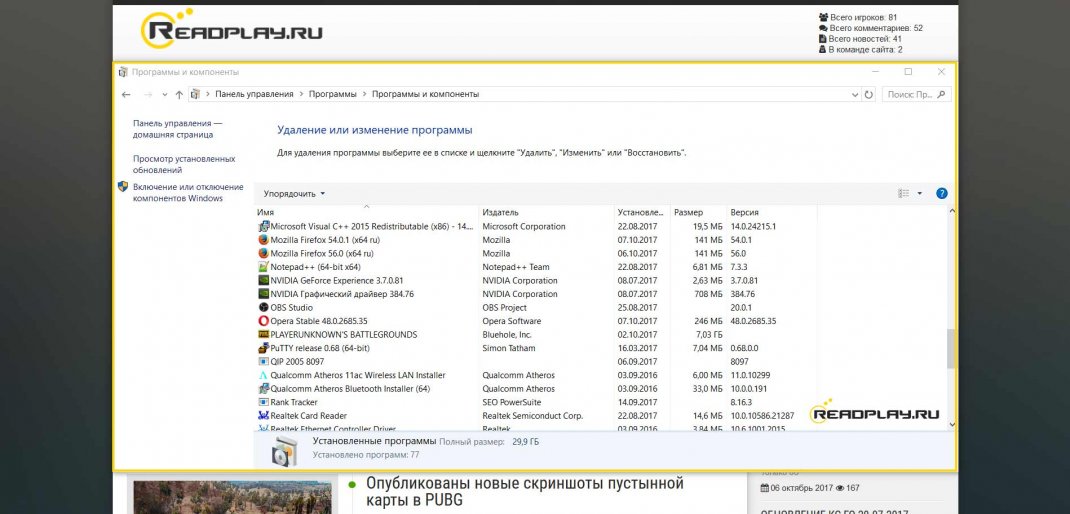Click the NVIDIA Графический драйвер icon

(263, 294)
